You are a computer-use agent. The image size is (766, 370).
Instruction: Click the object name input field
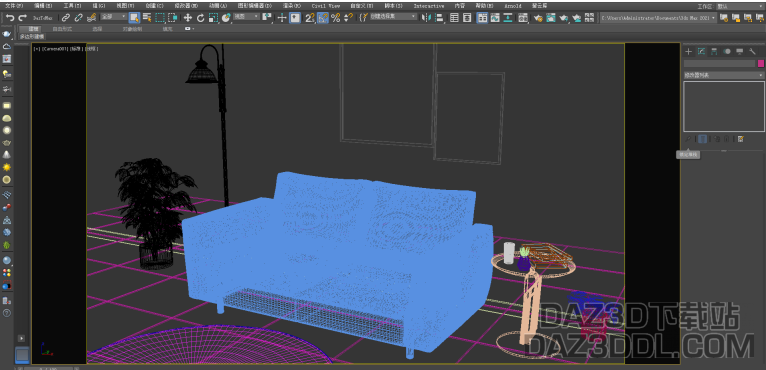coord(720,64)
